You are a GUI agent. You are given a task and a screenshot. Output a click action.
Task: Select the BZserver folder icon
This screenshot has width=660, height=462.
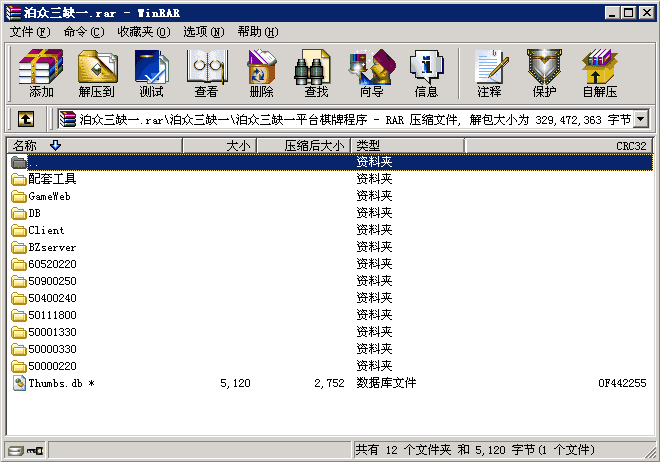coord(19,247)
